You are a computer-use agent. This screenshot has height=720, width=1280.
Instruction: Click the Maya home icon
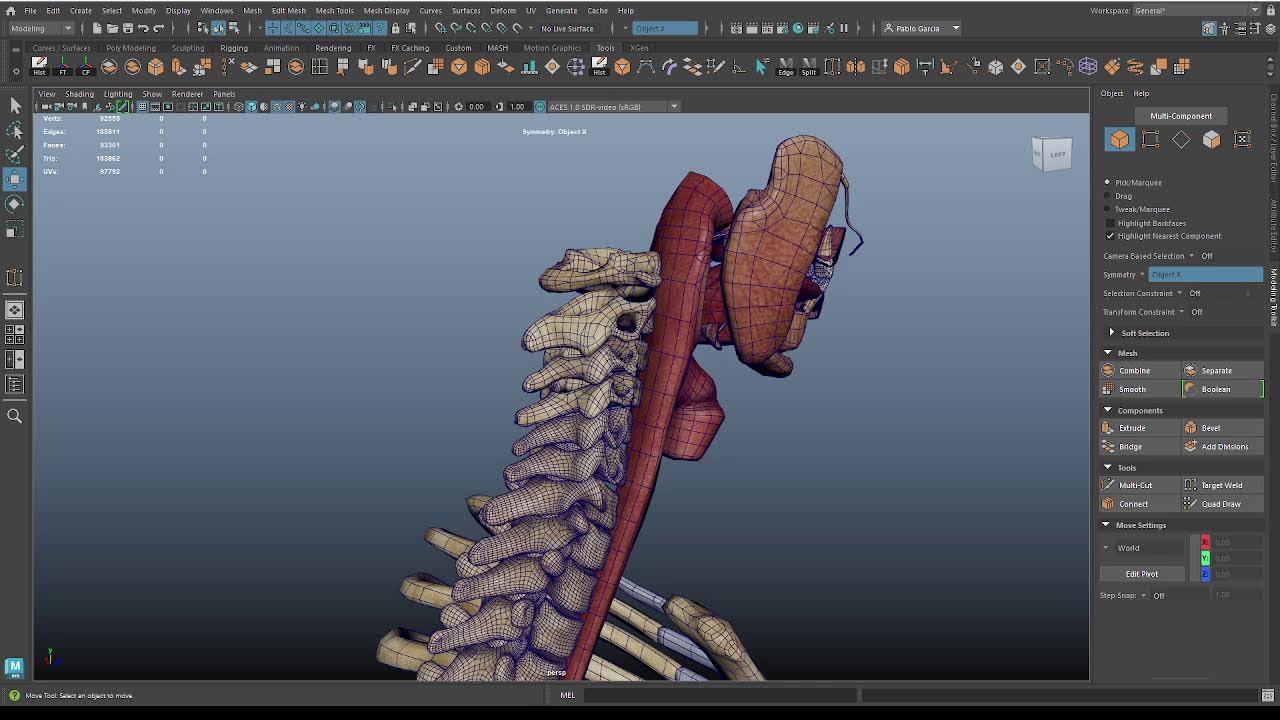[x=10, y=10]
